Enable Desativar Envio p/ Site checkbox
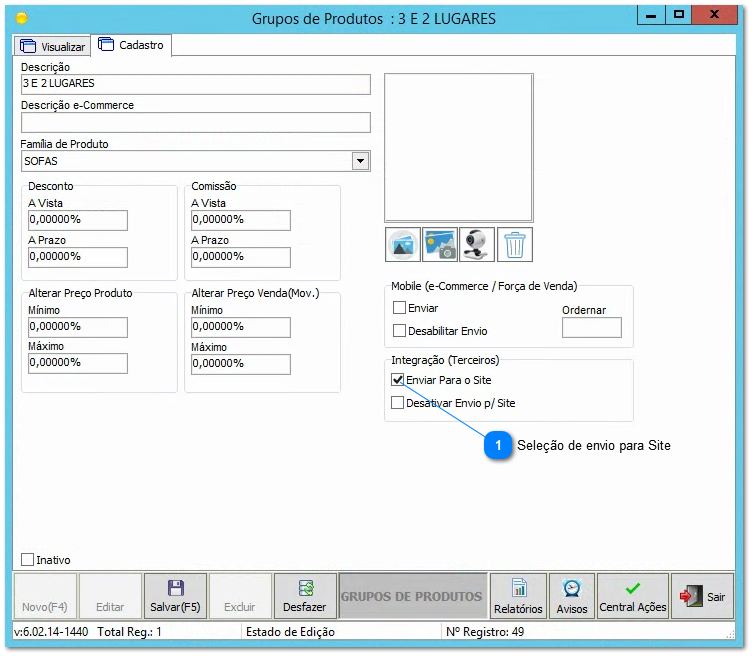 399,403
